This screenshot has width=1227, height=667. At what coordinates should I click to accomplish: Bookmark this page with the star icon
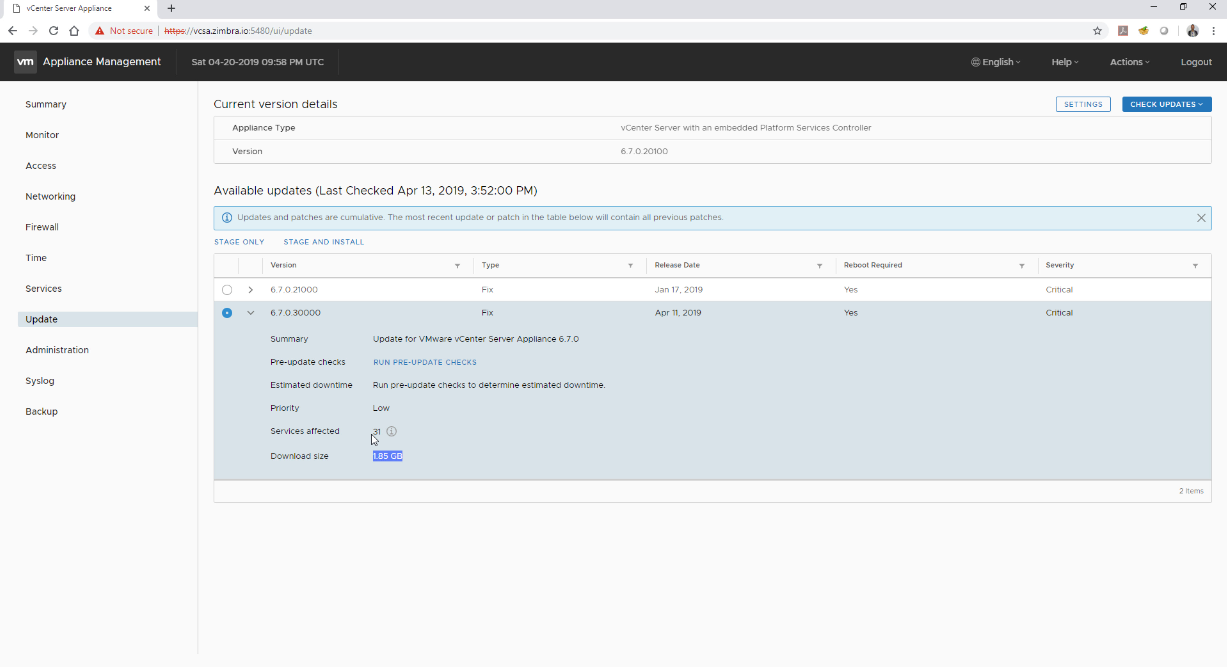(x=1097, y=31)
